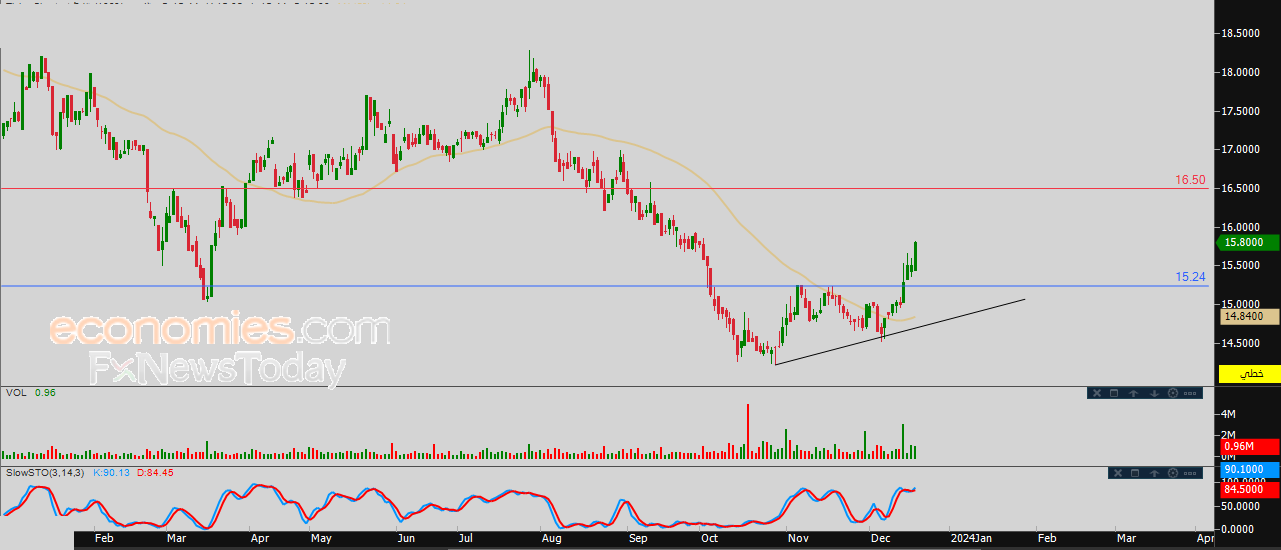Screen dimensions: 1281x550
Task: Select the 14.8400 moving average tag
Action: coord(1250,316)
